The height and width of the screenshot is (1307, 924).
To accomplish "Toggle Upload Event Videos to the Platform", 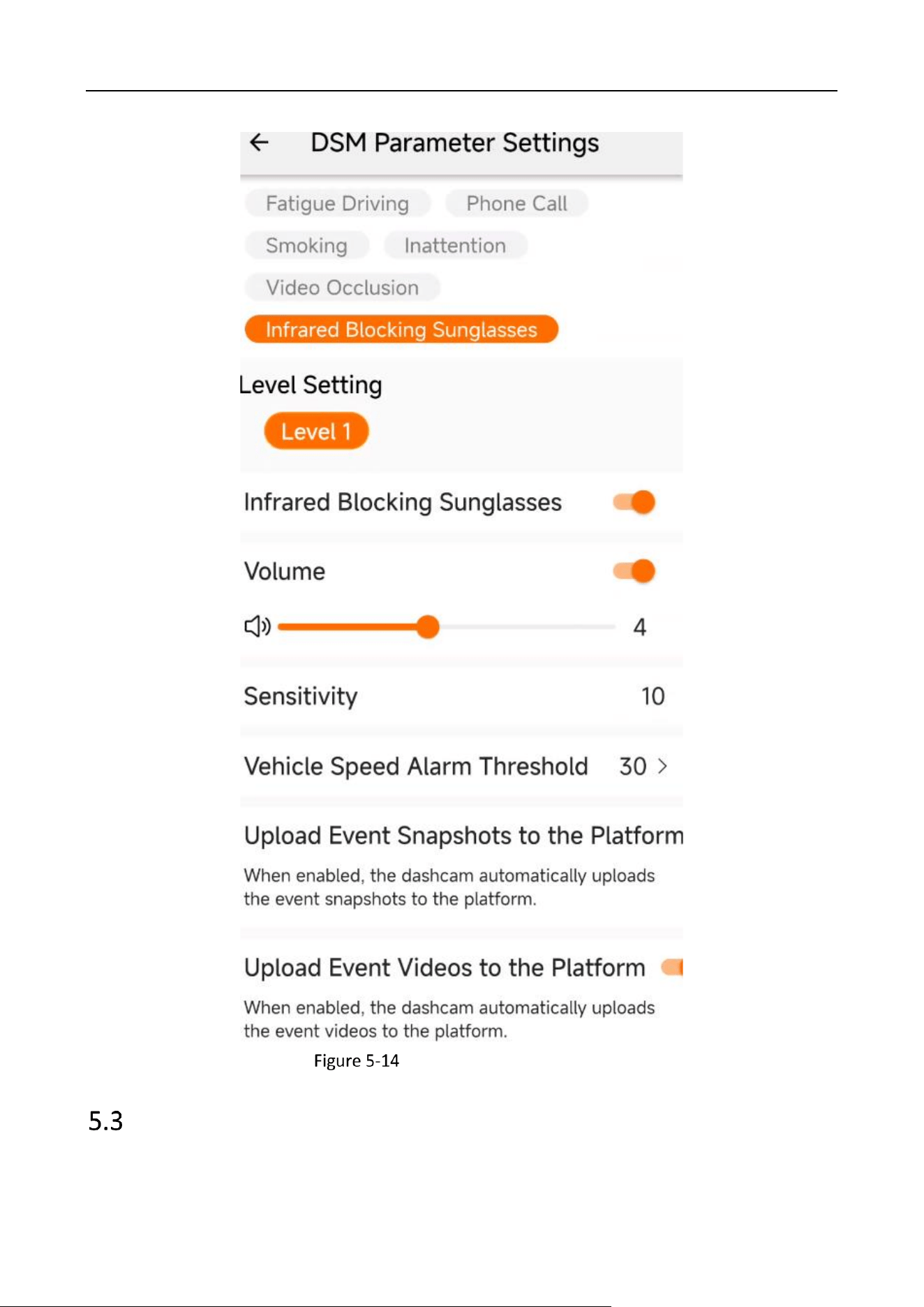I will [x=671, y=968].
